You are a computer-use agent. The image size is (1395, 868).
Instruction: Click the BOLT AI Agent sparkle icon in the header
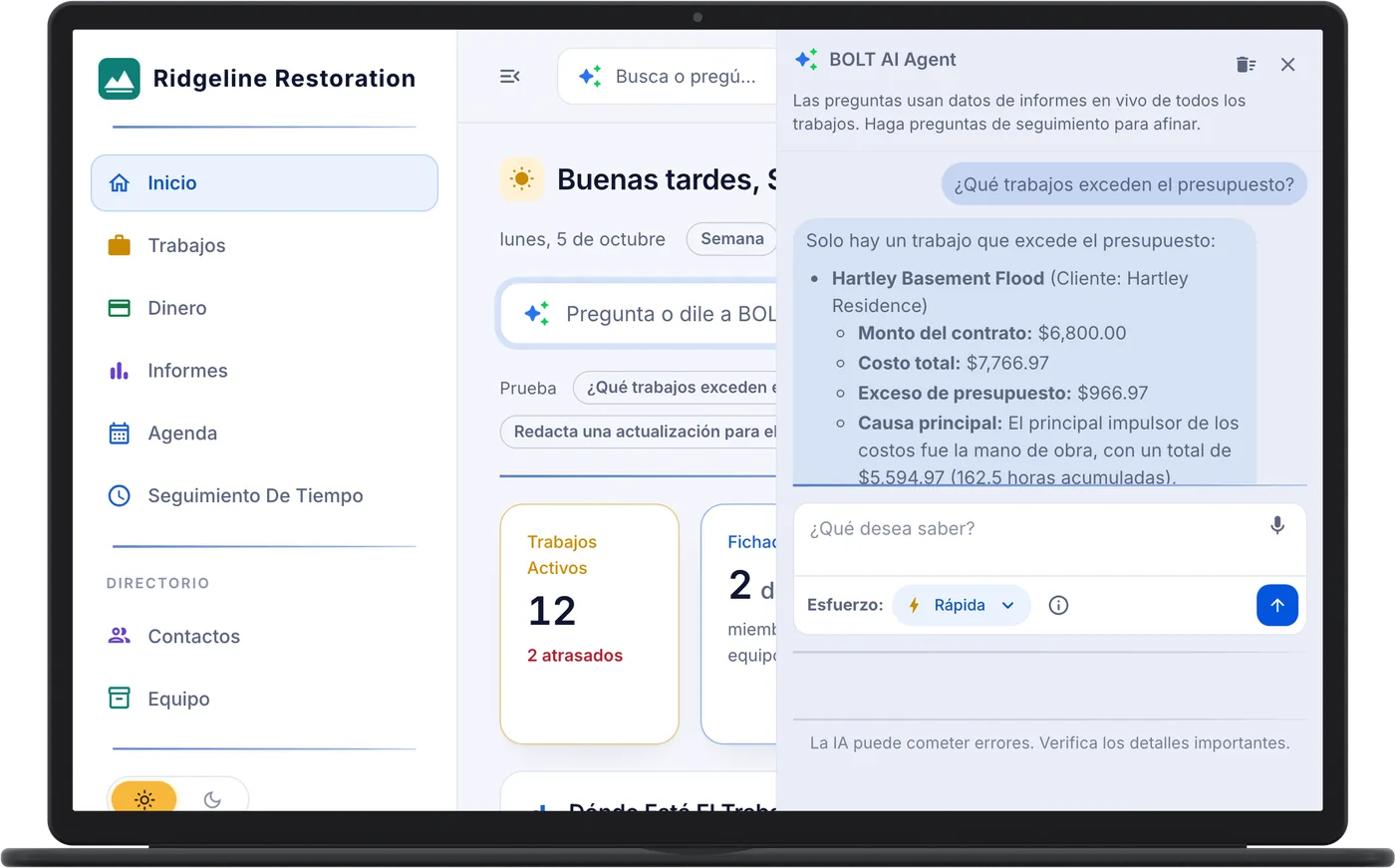806,60
